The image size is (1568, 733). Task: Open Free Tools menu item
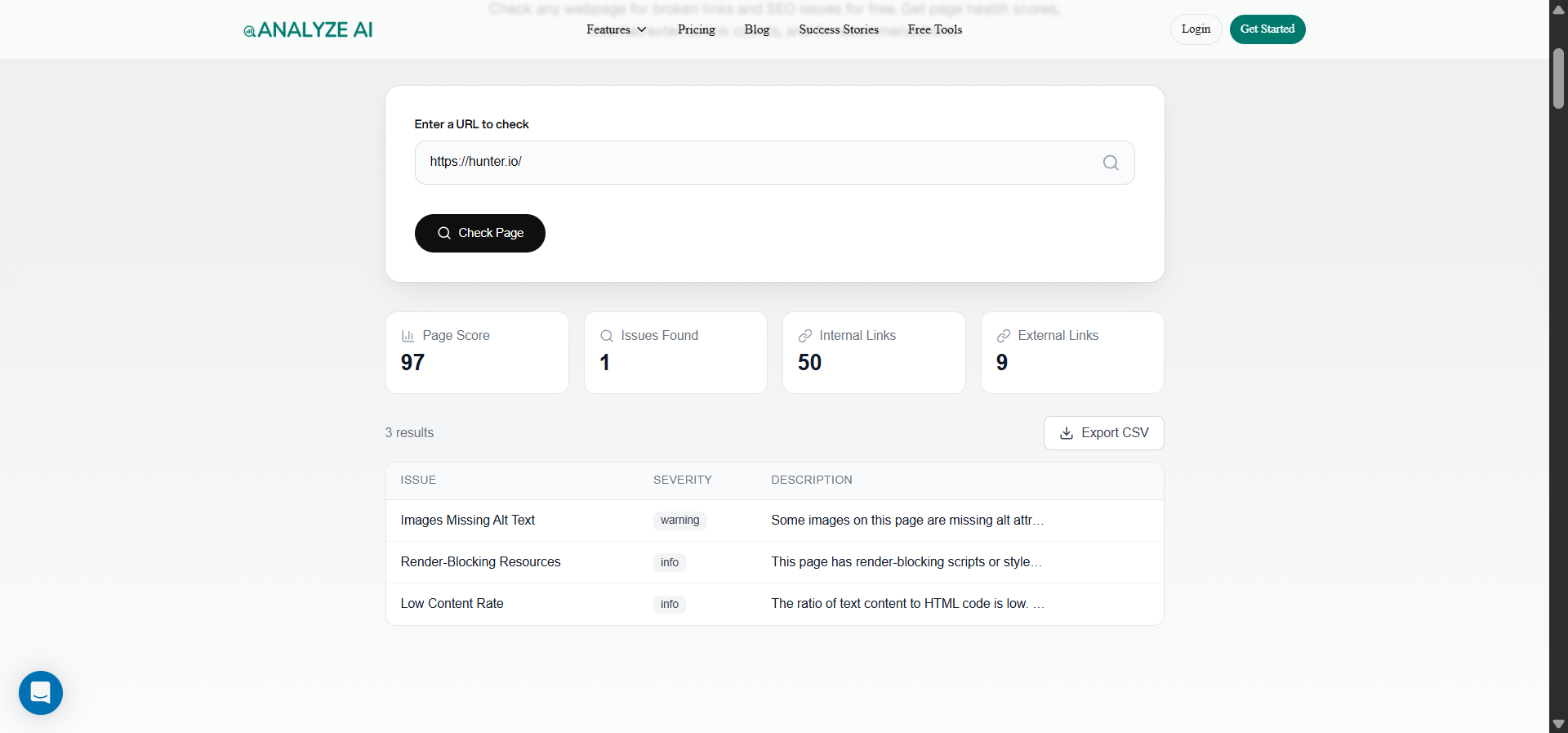[935, 29]
